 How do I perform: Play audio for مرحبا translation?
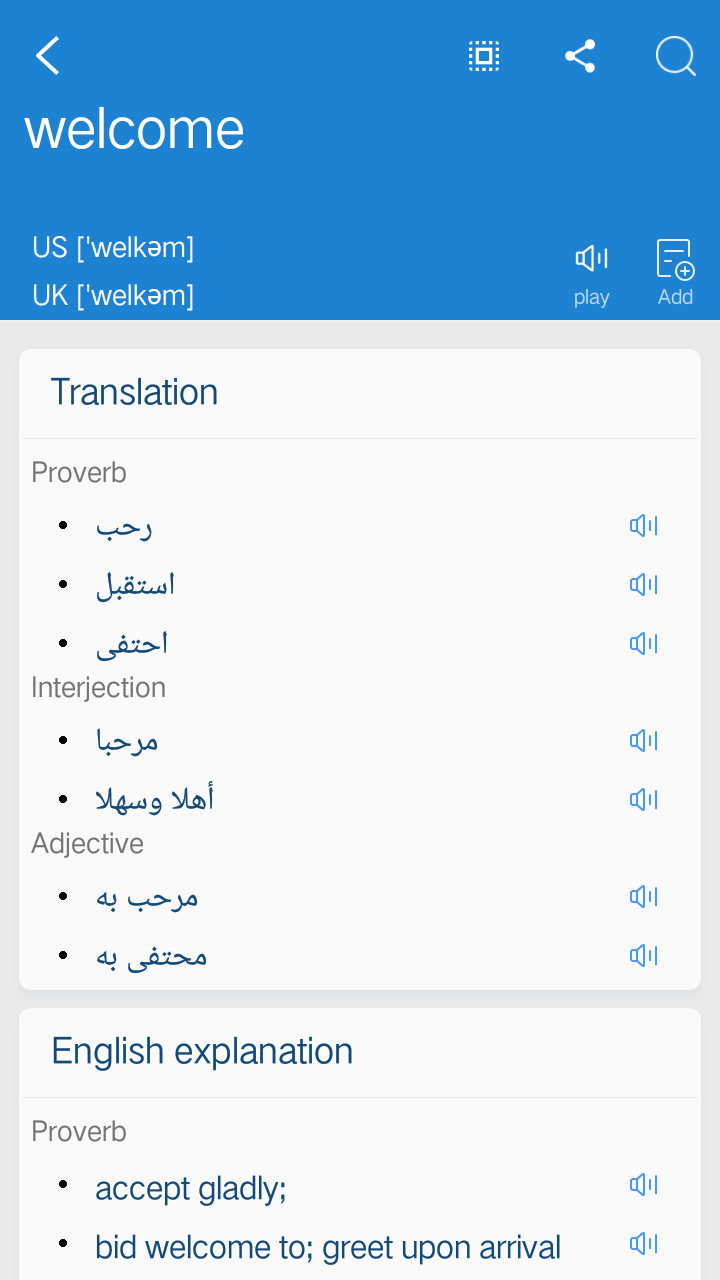[643, 740]
